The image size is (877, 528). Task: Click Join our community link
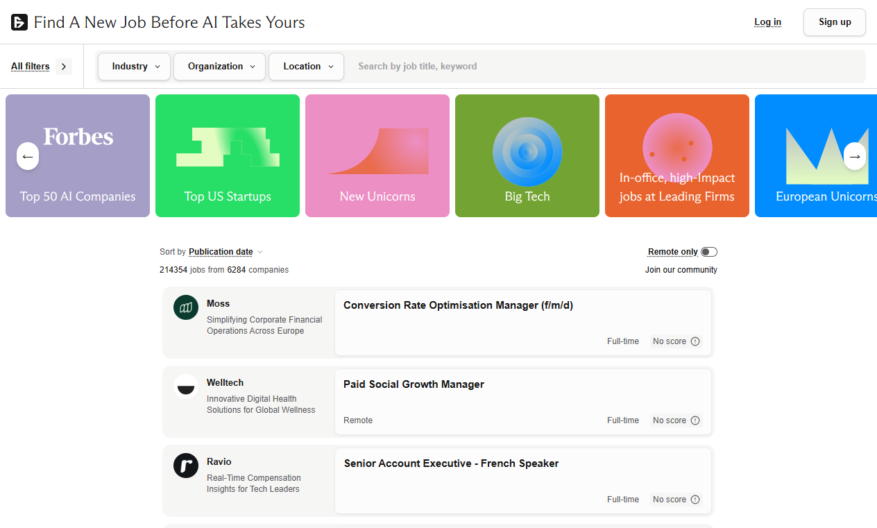click(681, 270)
